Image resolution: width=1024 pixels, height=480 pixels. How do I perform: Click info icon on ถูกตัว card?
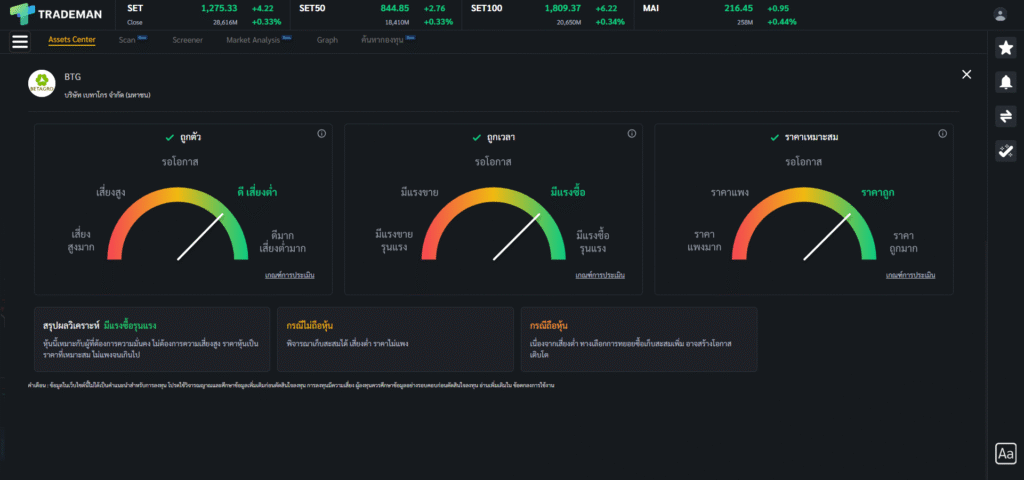click(321, 134)
